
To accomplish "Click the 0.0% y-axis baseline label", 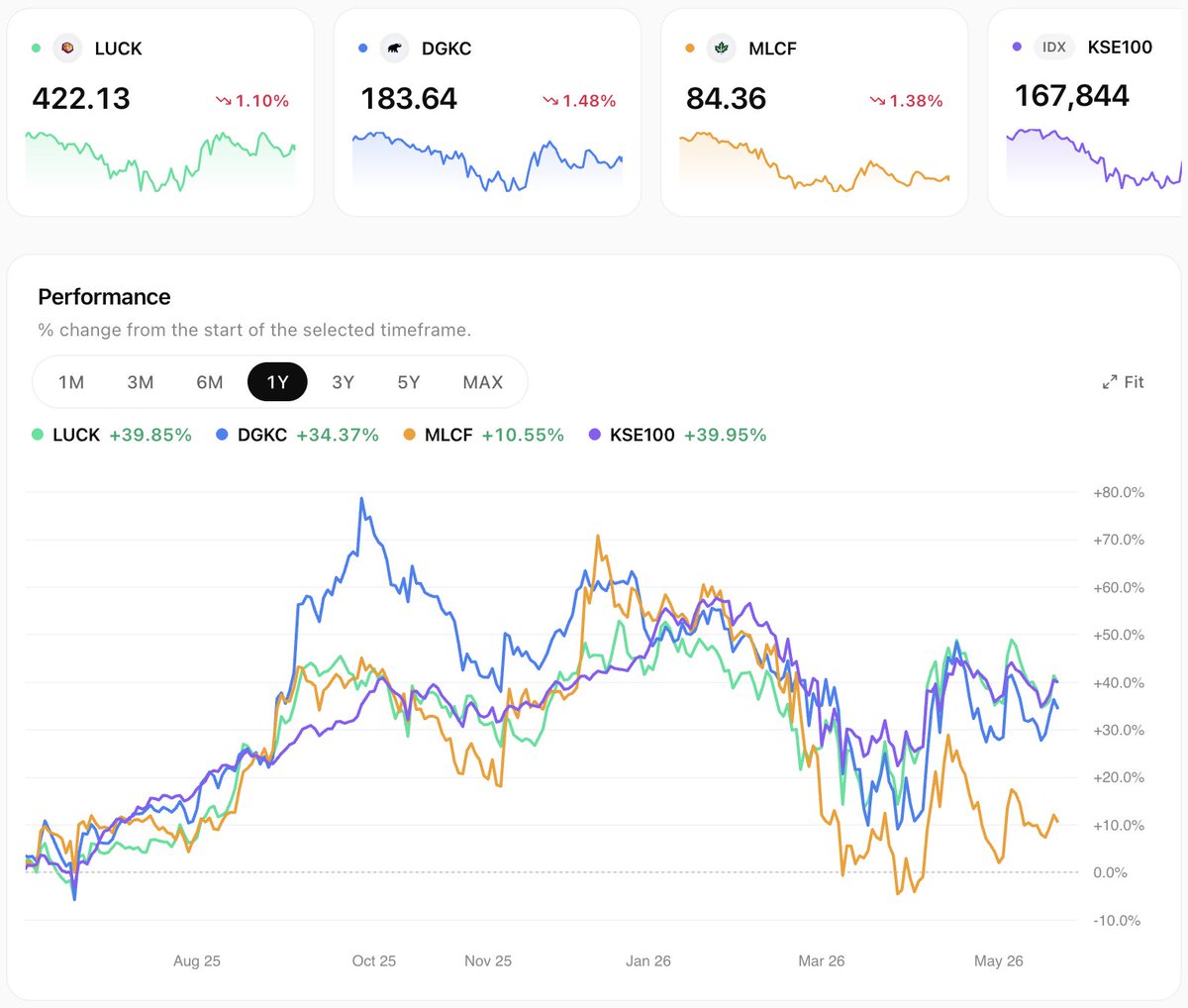I will (1111, 872).
